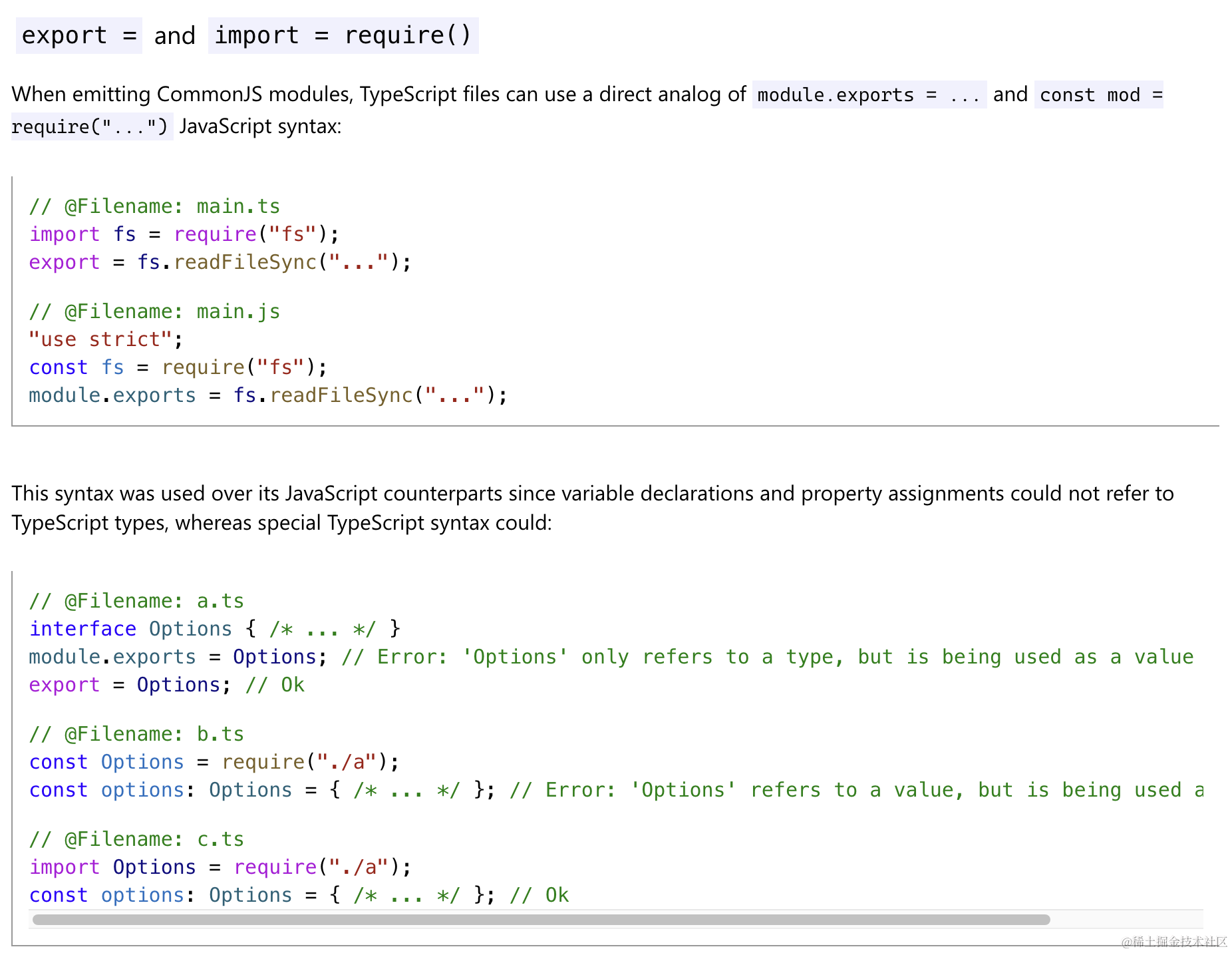Click the line 'const Options = require("./a");'
The height and width of the screenshot is (953, 1232).
214,762
